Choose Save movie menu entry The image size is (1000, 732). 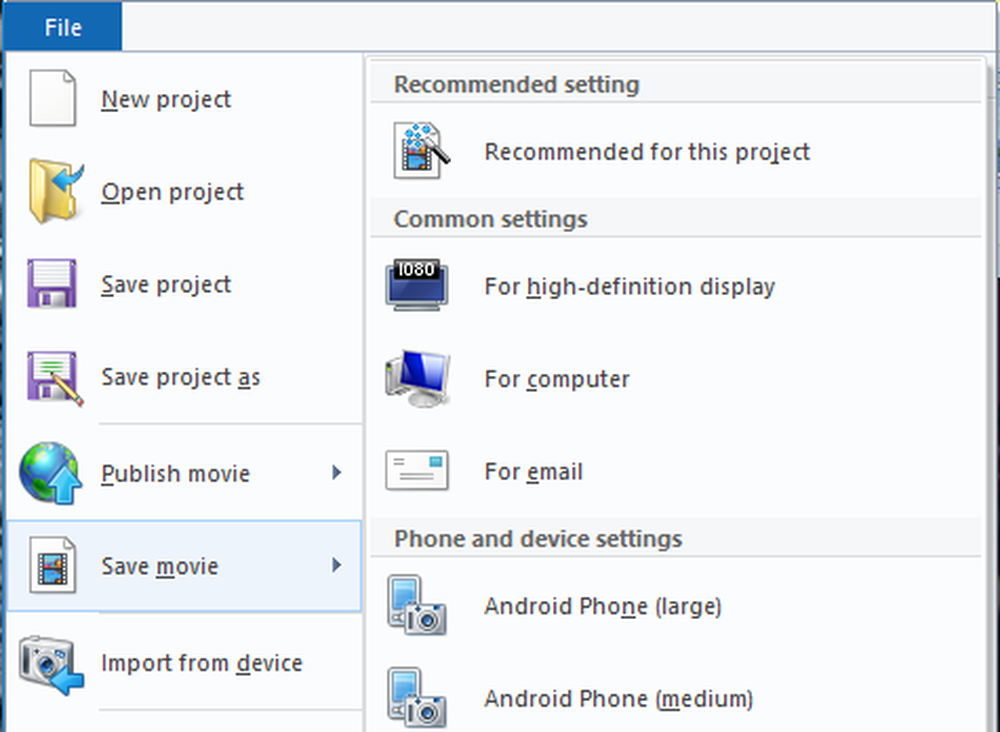[x=184, y=566]
